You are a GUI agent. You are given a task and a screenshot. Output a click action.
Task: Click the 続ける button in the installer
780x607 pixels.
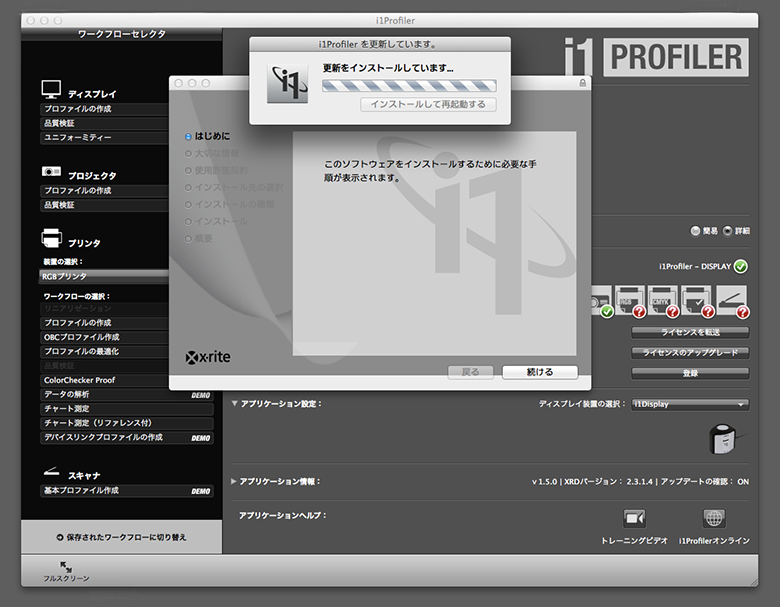(540, 372)
